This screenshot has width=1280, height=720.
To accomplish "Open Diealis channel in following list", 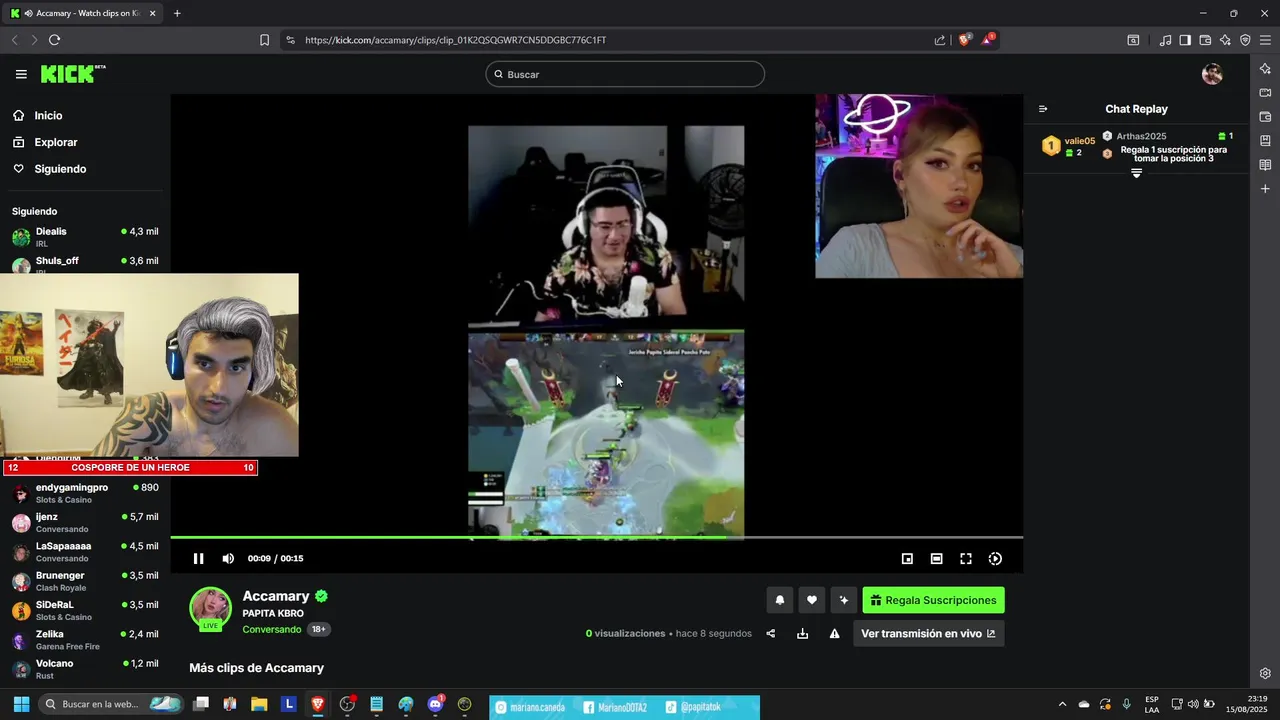I will point(85,237).
